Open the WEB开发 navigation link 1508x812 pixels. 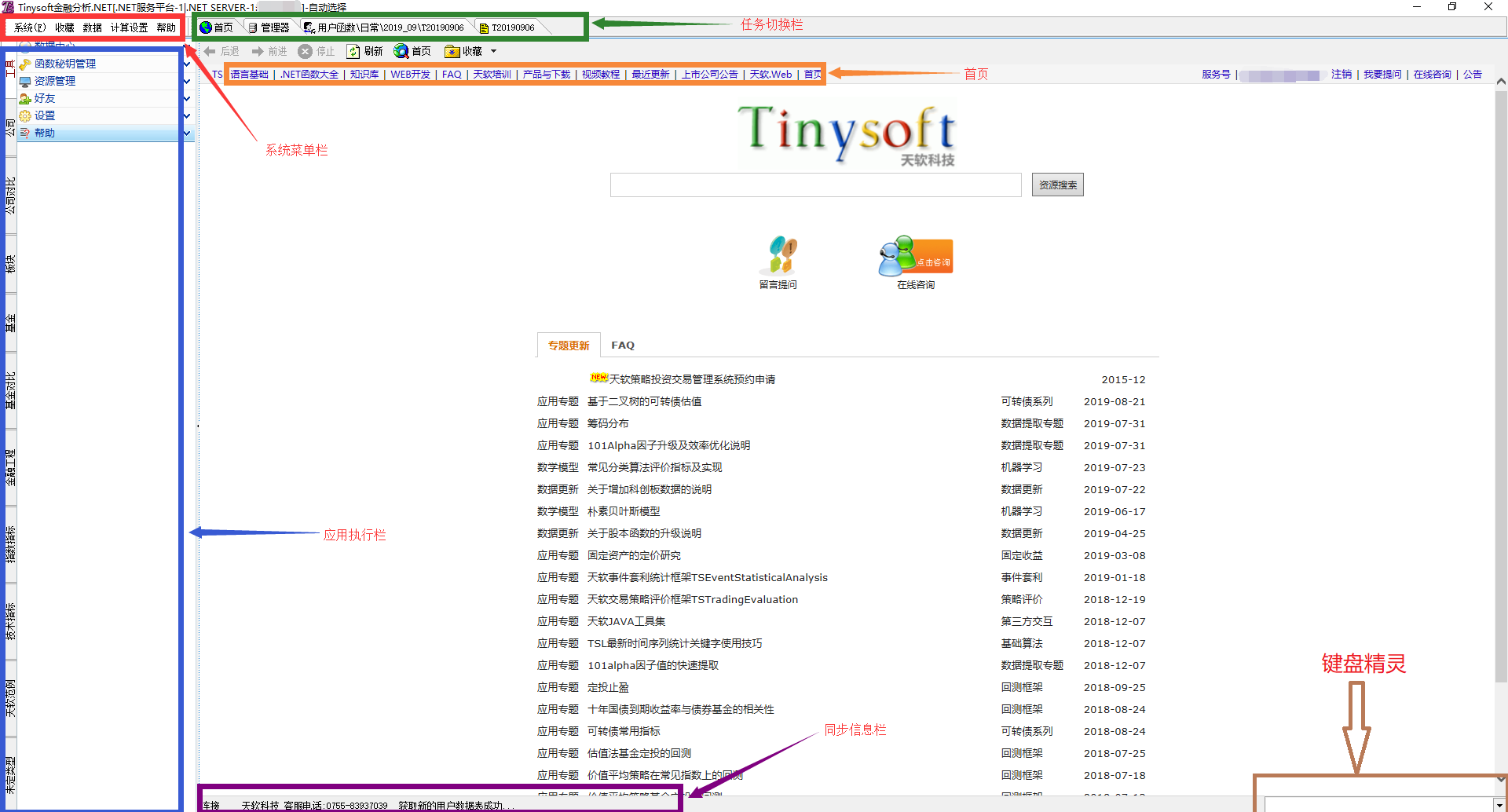click(x=411, y=75)
